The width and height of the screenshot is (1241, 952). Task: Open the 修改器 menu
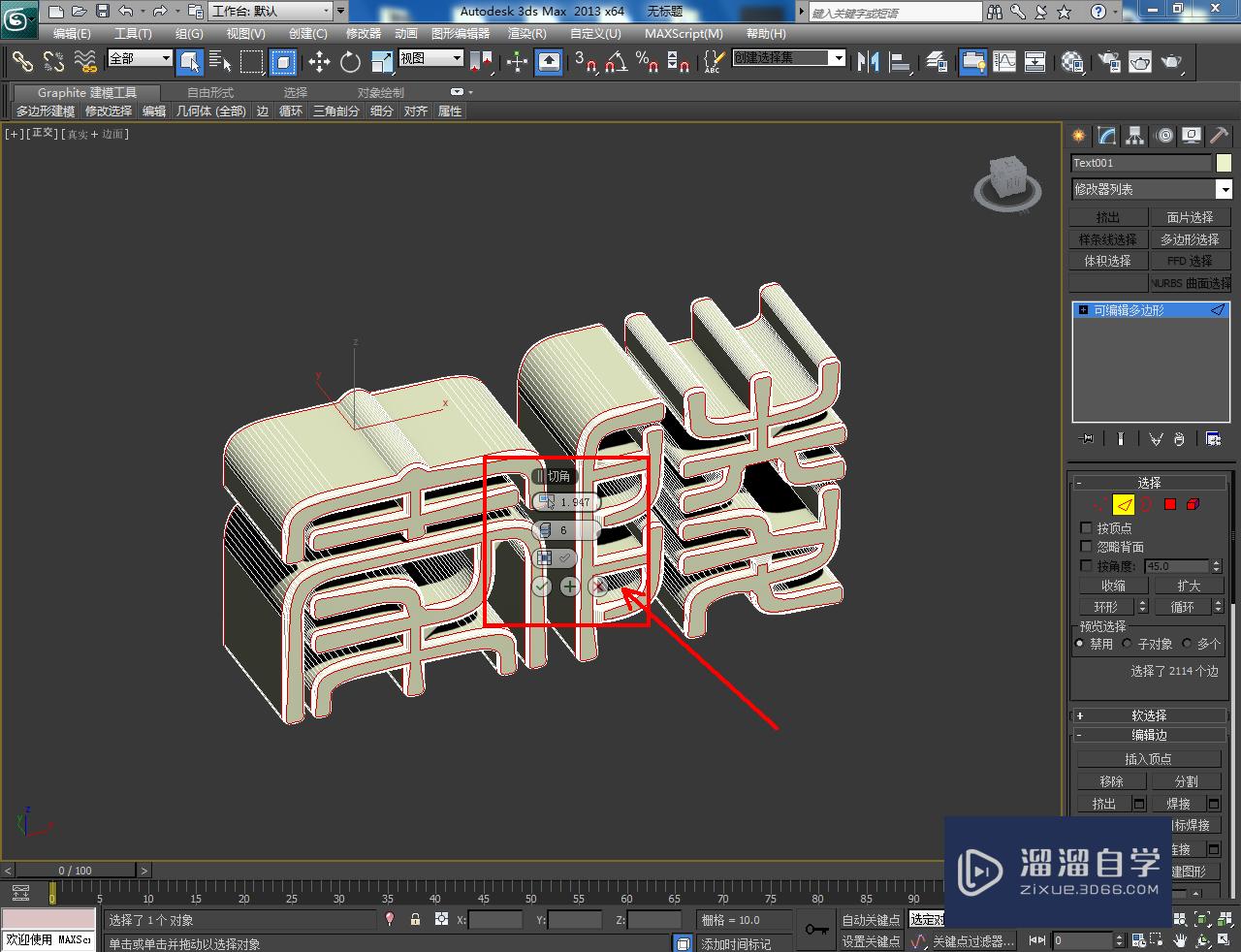(x=364, y=33)
